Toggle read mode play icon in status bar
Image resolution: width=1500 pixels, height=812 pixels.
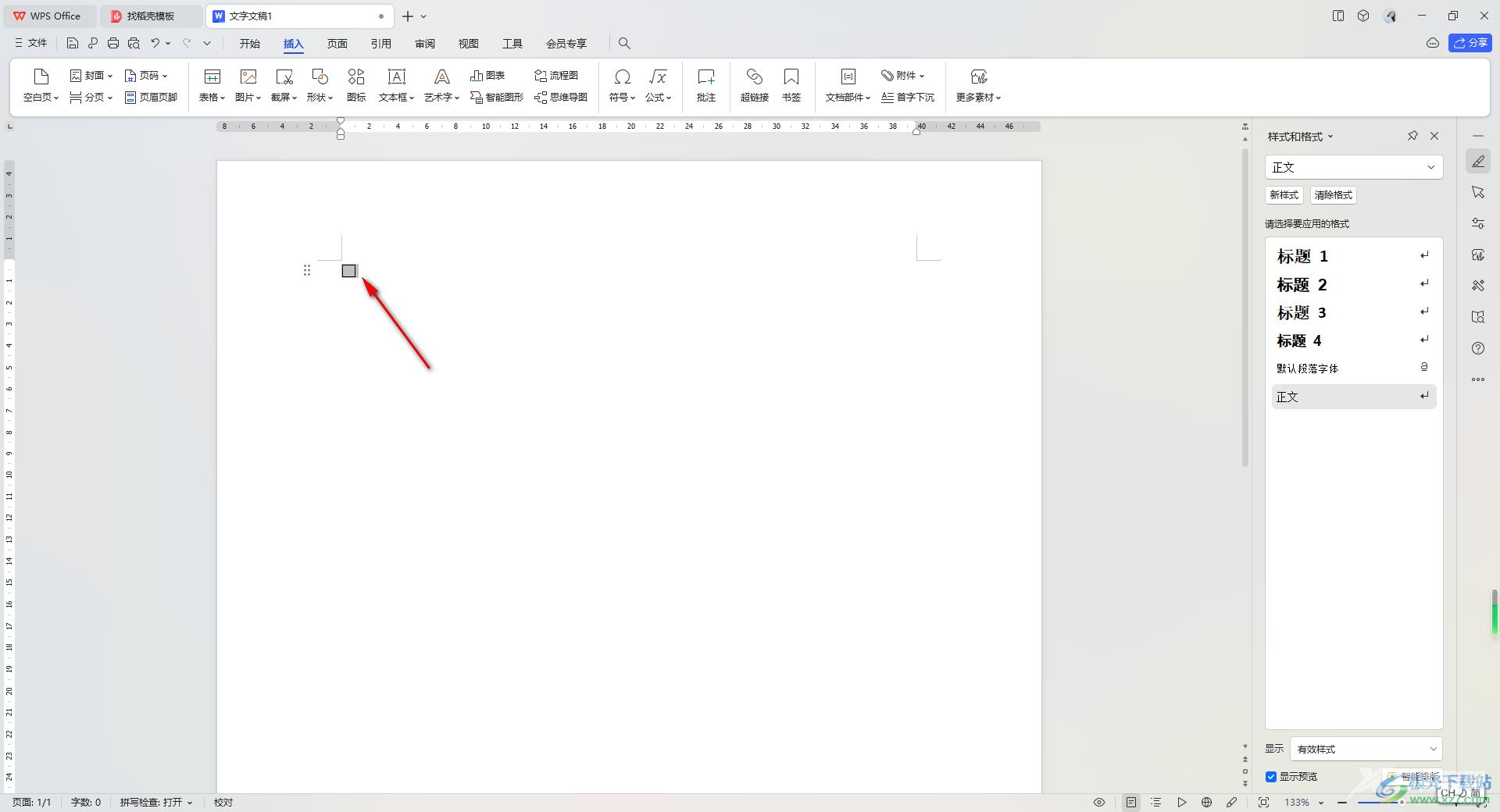(x=1182, y=803)
